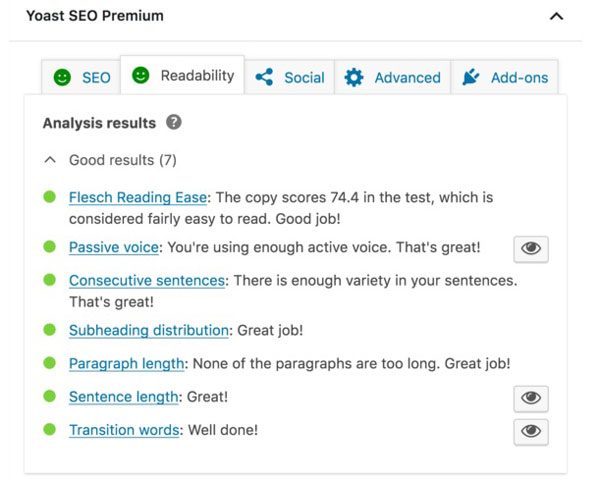This screenshot has height=480, width=600.
Task: Click the gear icon on Advanced tab
Action: (354, 77)
